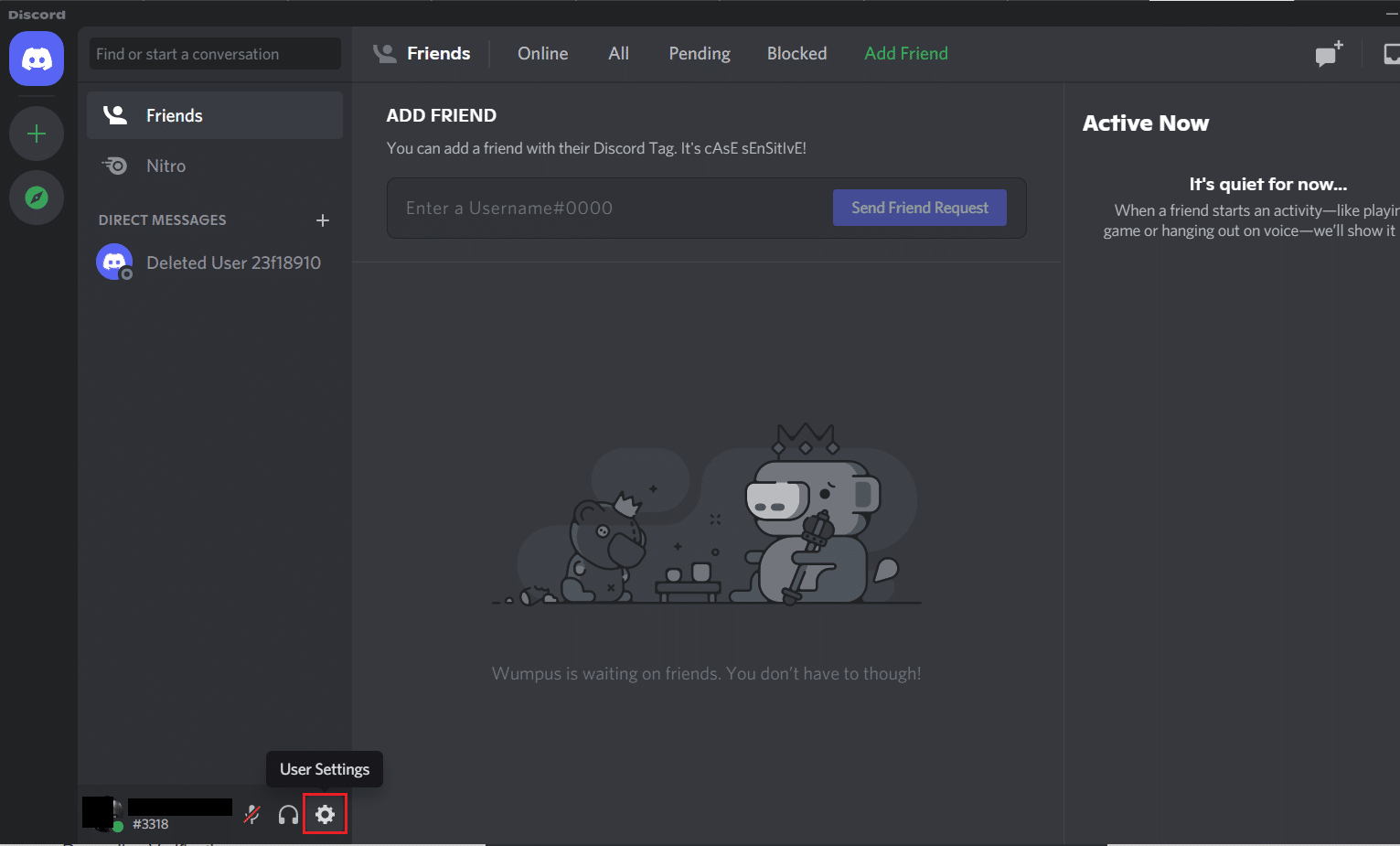View the Blocked users tab
The width and height of the screenshot is (1400, 846).
click(x=796, y=53)
